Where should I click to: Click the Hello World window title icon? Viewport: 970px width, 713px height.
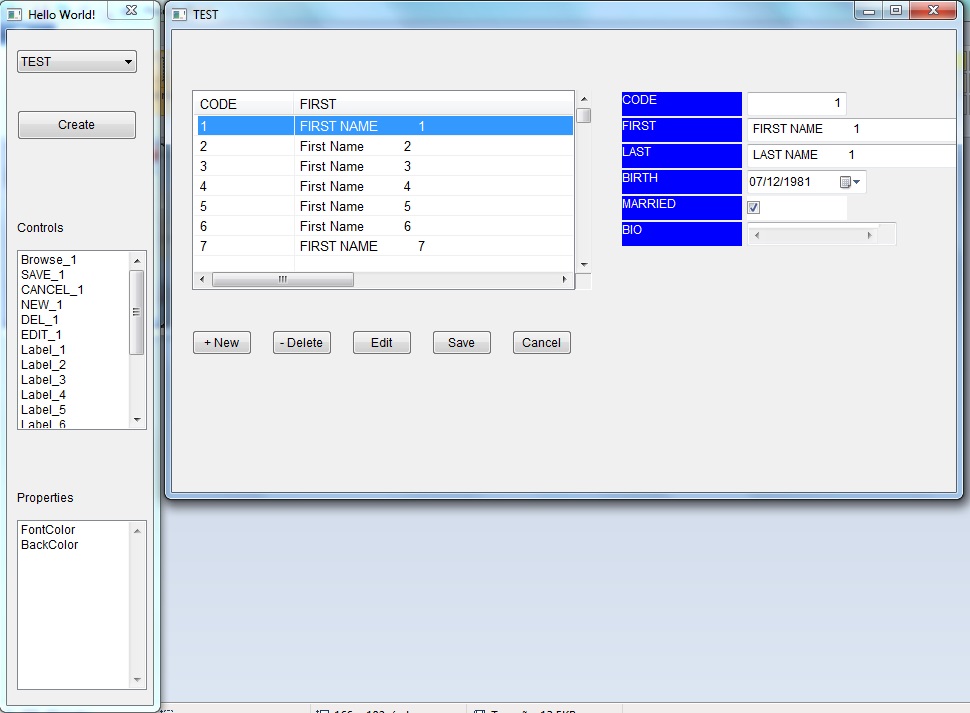16,15
